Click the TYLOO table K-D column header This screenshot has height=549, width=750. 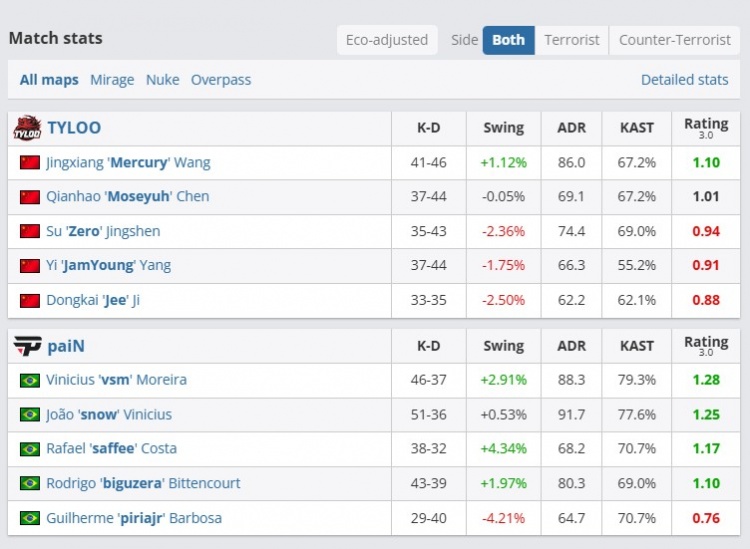[429, 128]
